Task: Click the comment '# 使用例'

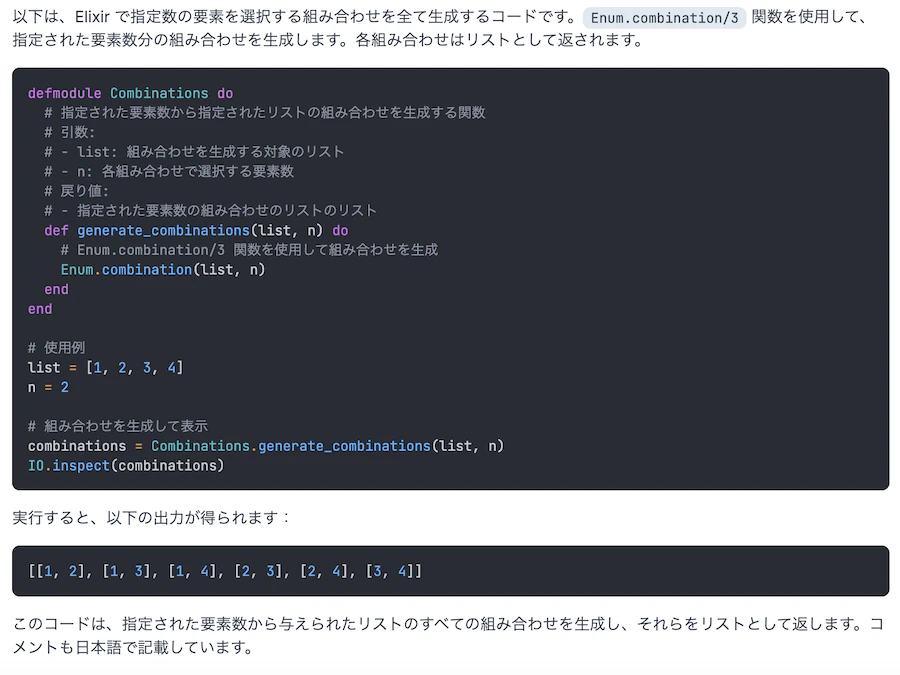Action: pos(56,348)
